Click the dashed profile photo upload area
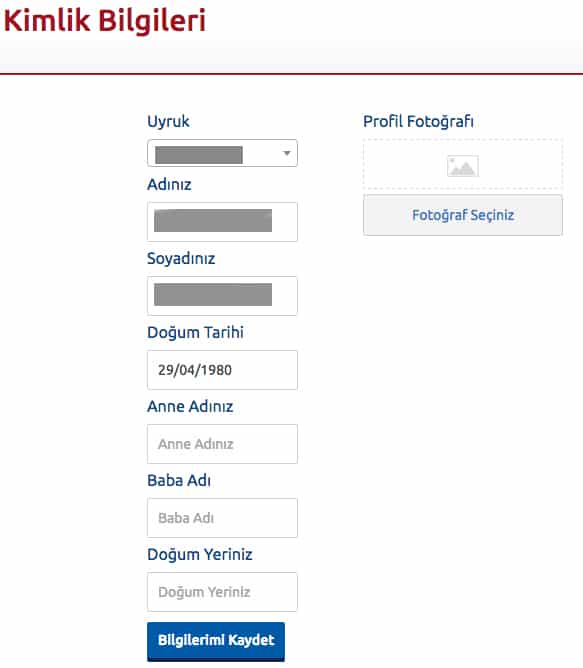The image size is (583, 668). (463, 164)
